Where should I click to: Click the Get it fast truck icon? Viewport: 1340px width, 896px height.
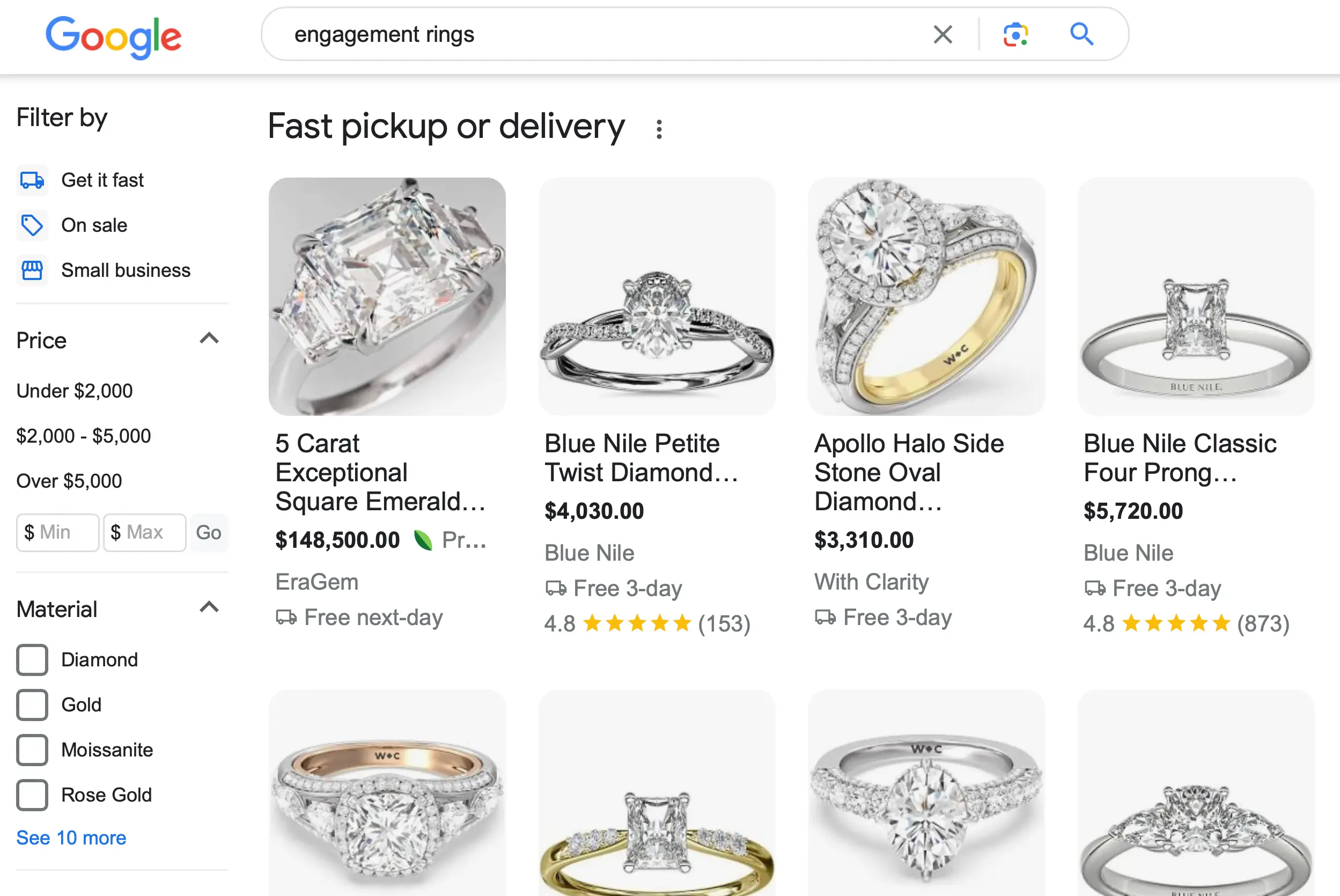[x=32, y=180]
